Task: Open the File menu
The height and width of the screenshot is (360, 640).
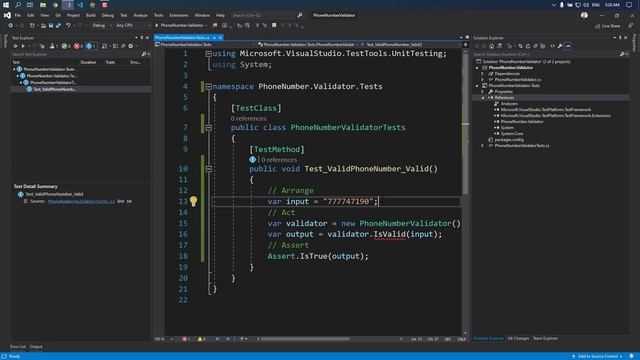Action: click(18, 15)
